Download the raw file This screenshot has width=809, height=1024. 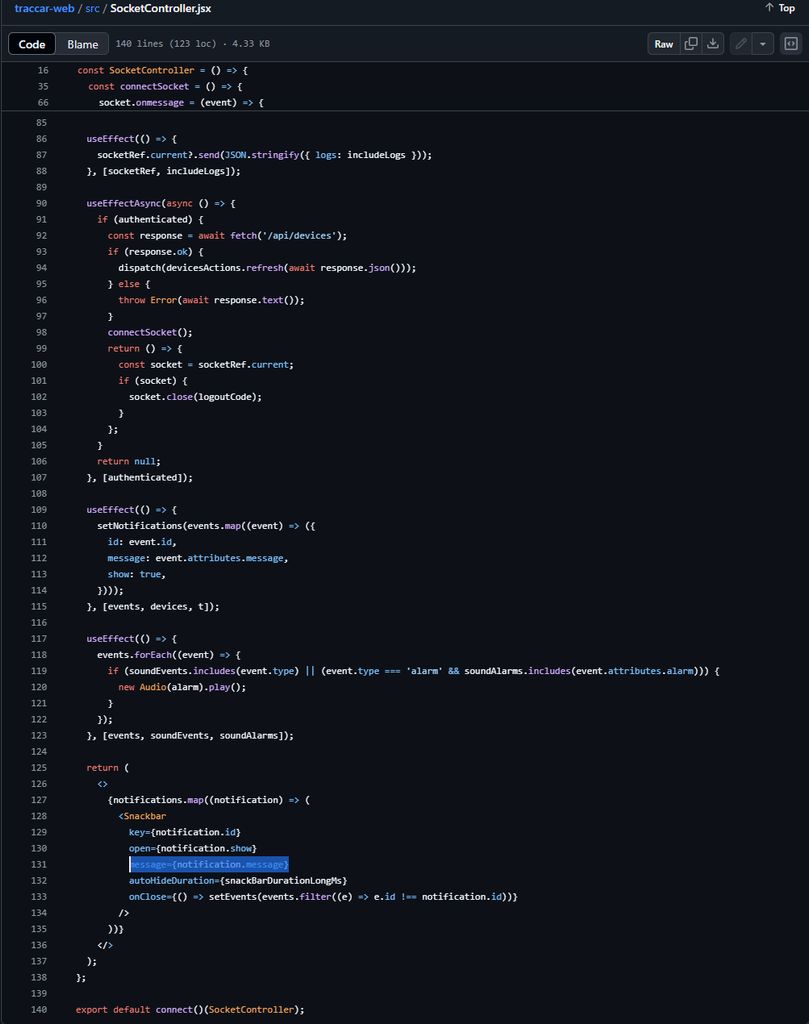(x=713, y=44)
